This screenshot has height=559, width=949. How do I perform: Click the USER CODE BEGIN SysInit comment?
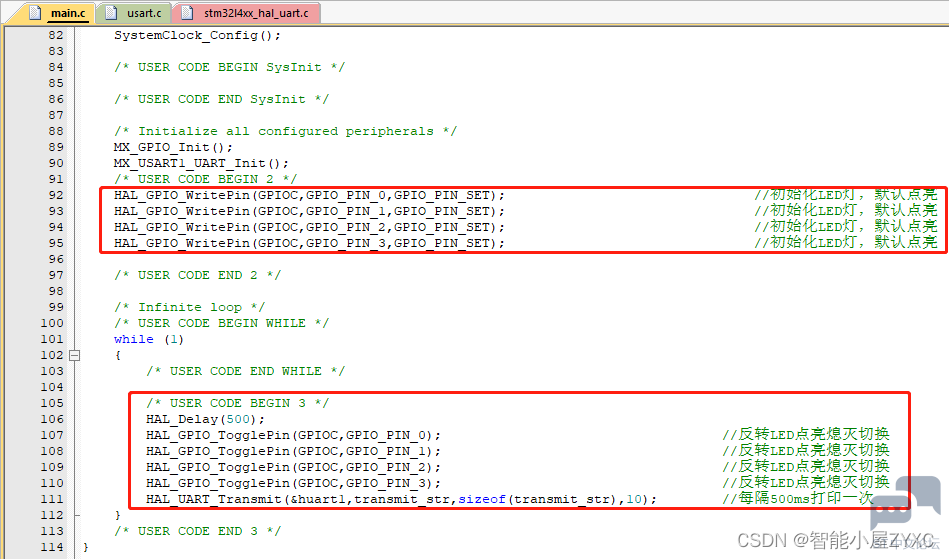click(229, 67)
